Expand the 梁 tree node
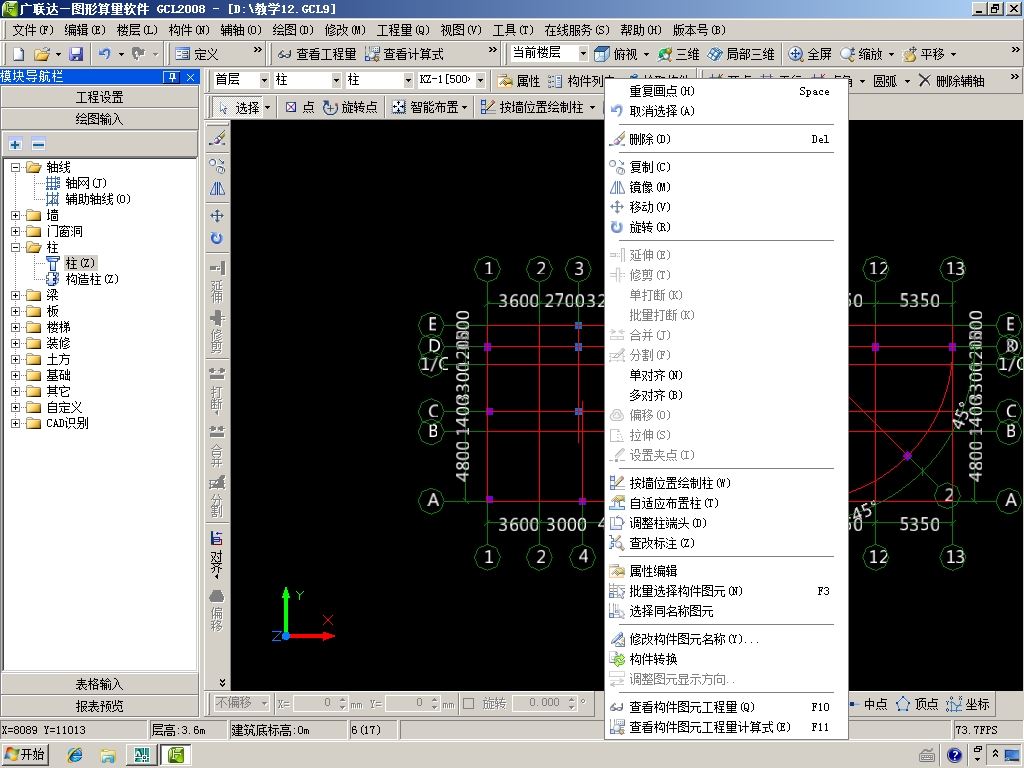1024x768 pixels. pyautogui.click(x=16, y=295)
